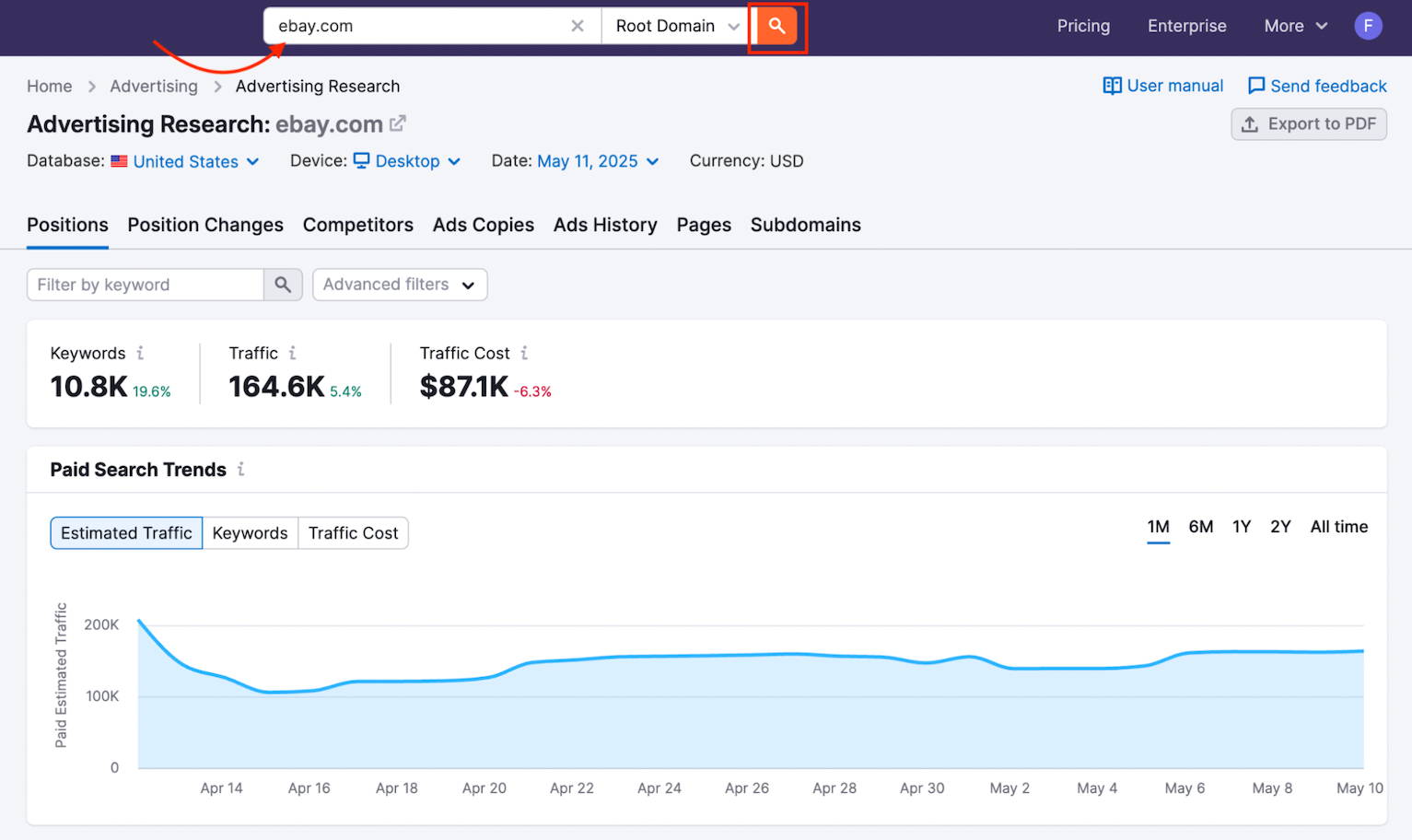Image resolution: width=1412 pixels, height=840 pixels.
Task: Switch chart to Keywords view
Action: click(250, 533)
